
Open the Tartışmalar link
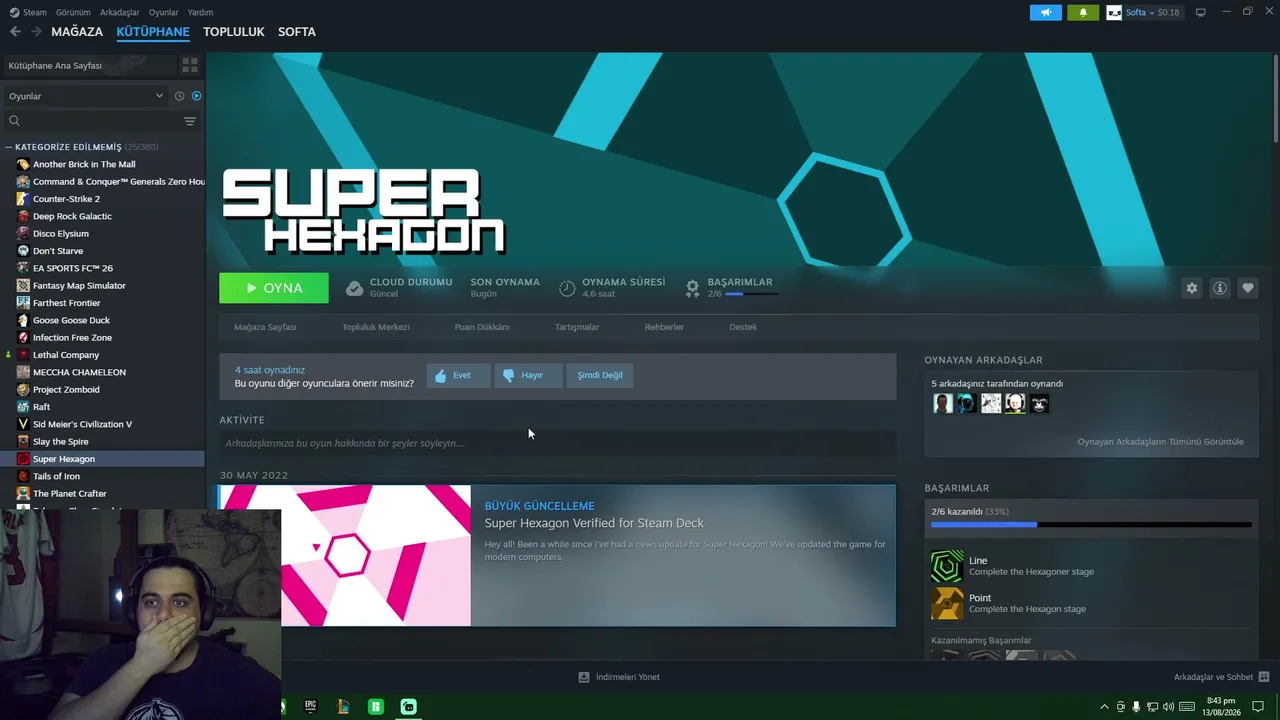coord(577,327)
